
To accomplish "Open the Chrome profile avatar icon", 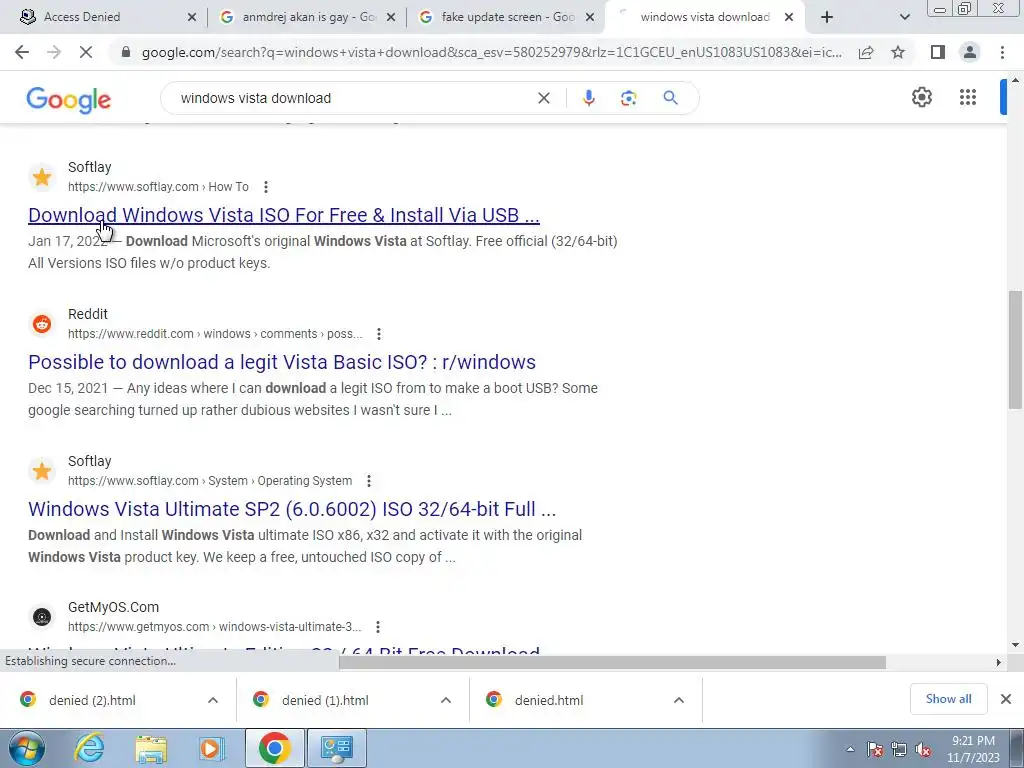I will pyautogui.click(x=970, y=52).
